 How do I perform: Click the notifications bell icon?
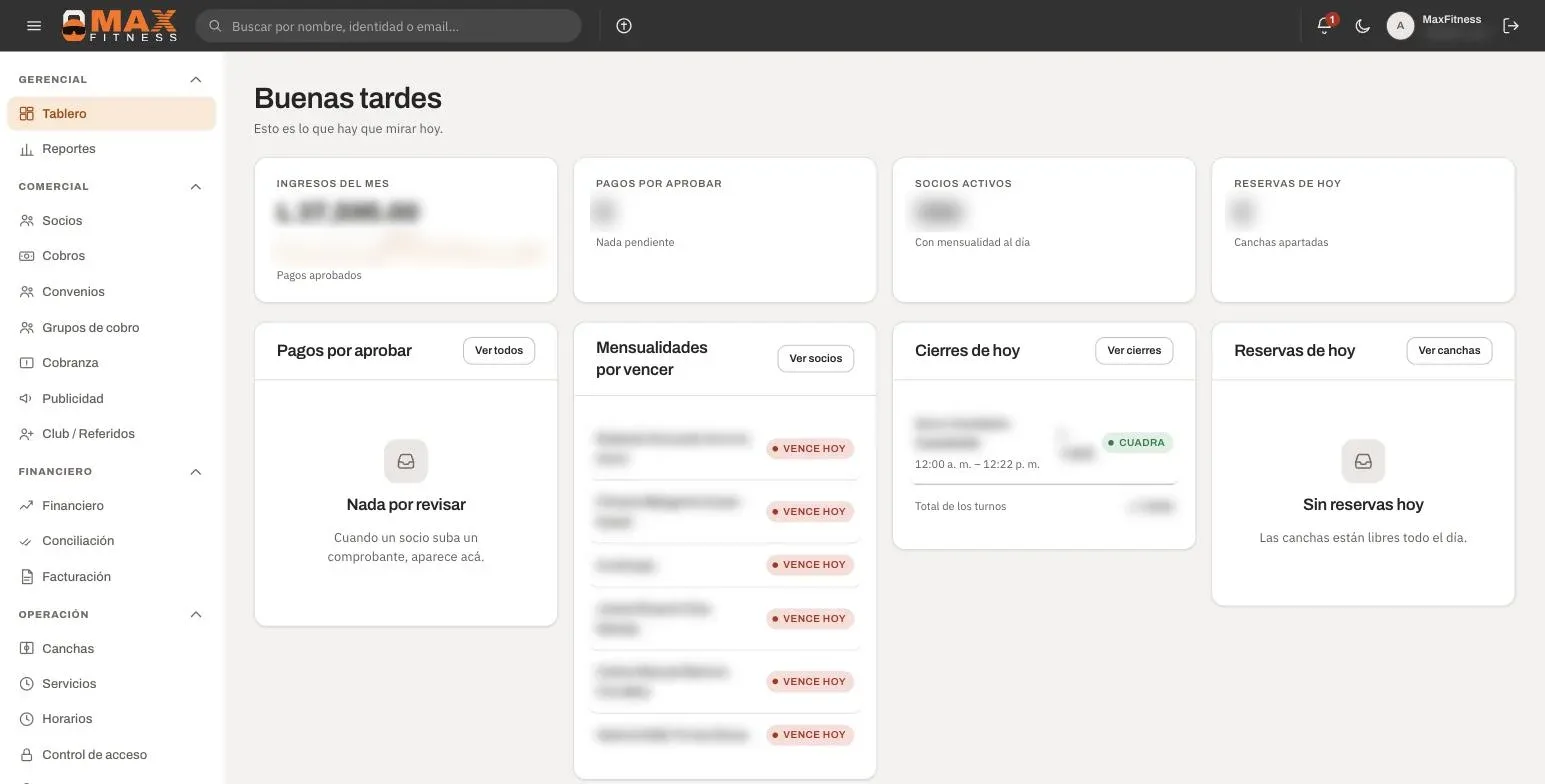tap(1324, 26)
